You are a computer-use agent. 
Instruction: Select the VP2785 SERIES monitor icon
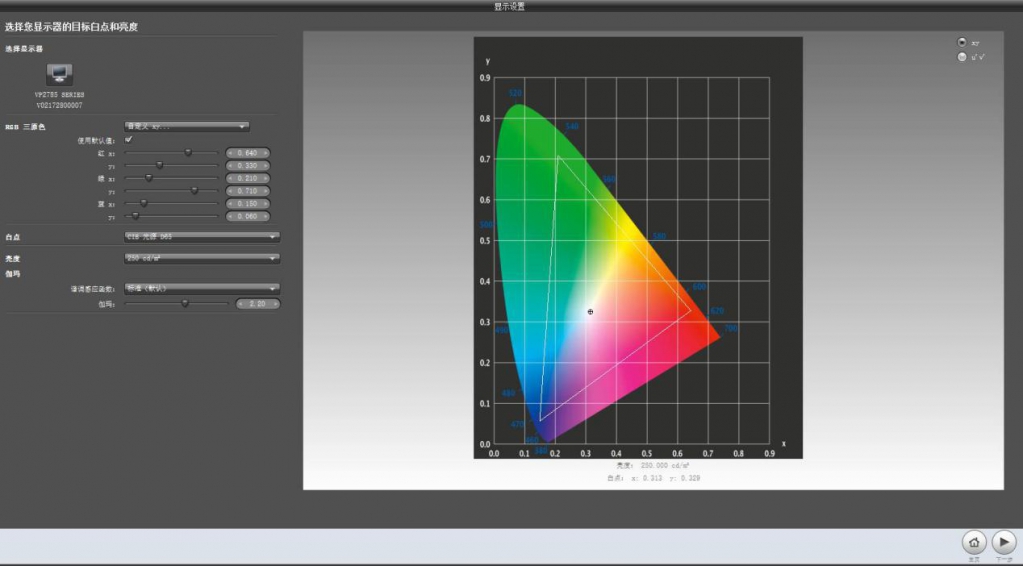(59, 74)
